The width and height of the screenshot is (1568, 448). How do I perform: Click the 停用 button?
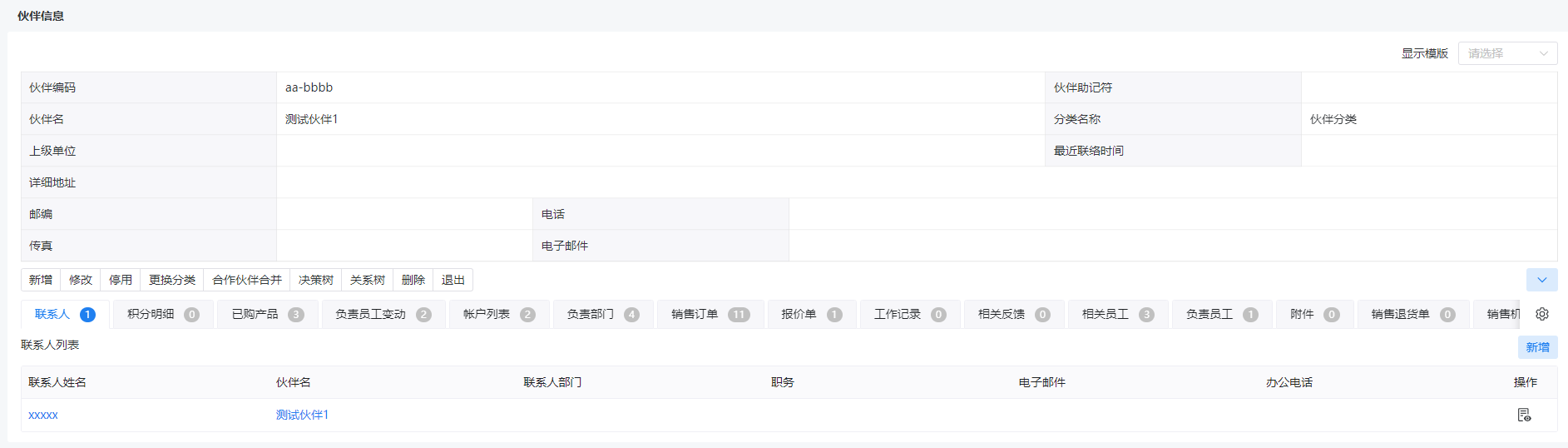121,280
